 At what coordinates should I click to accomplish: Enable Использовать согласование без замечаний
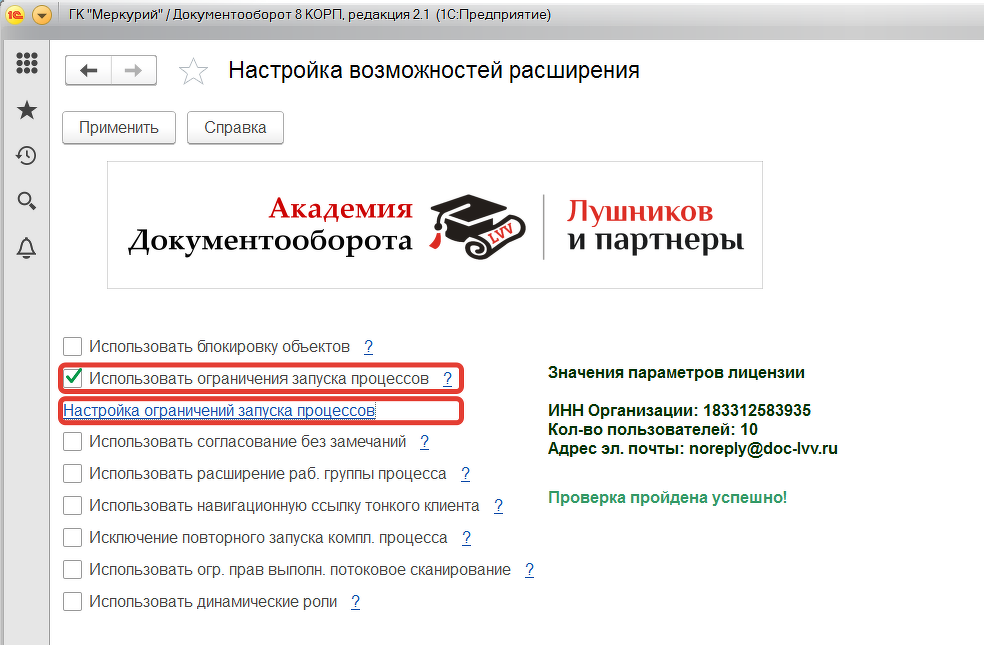tap(73, 442)
